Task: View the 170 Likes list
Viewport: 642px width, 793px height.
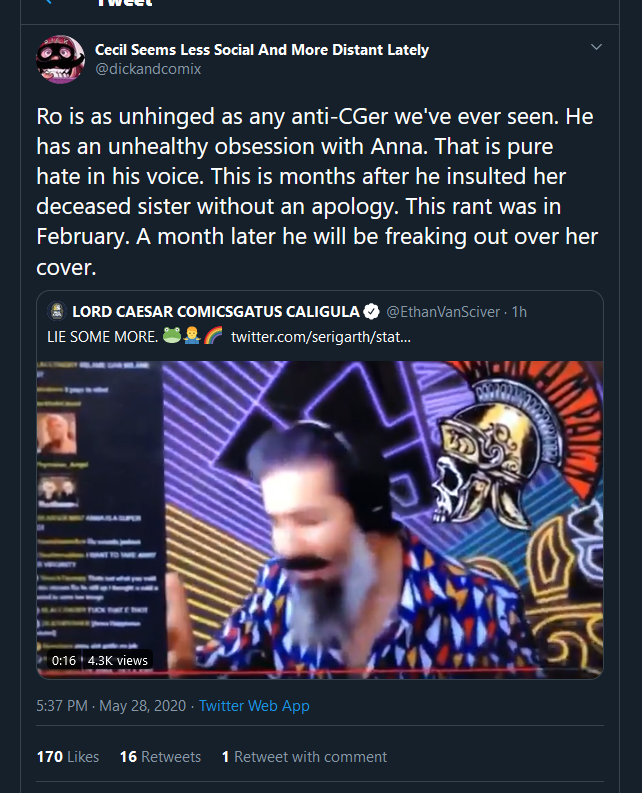Action: [x=68, y=757]
